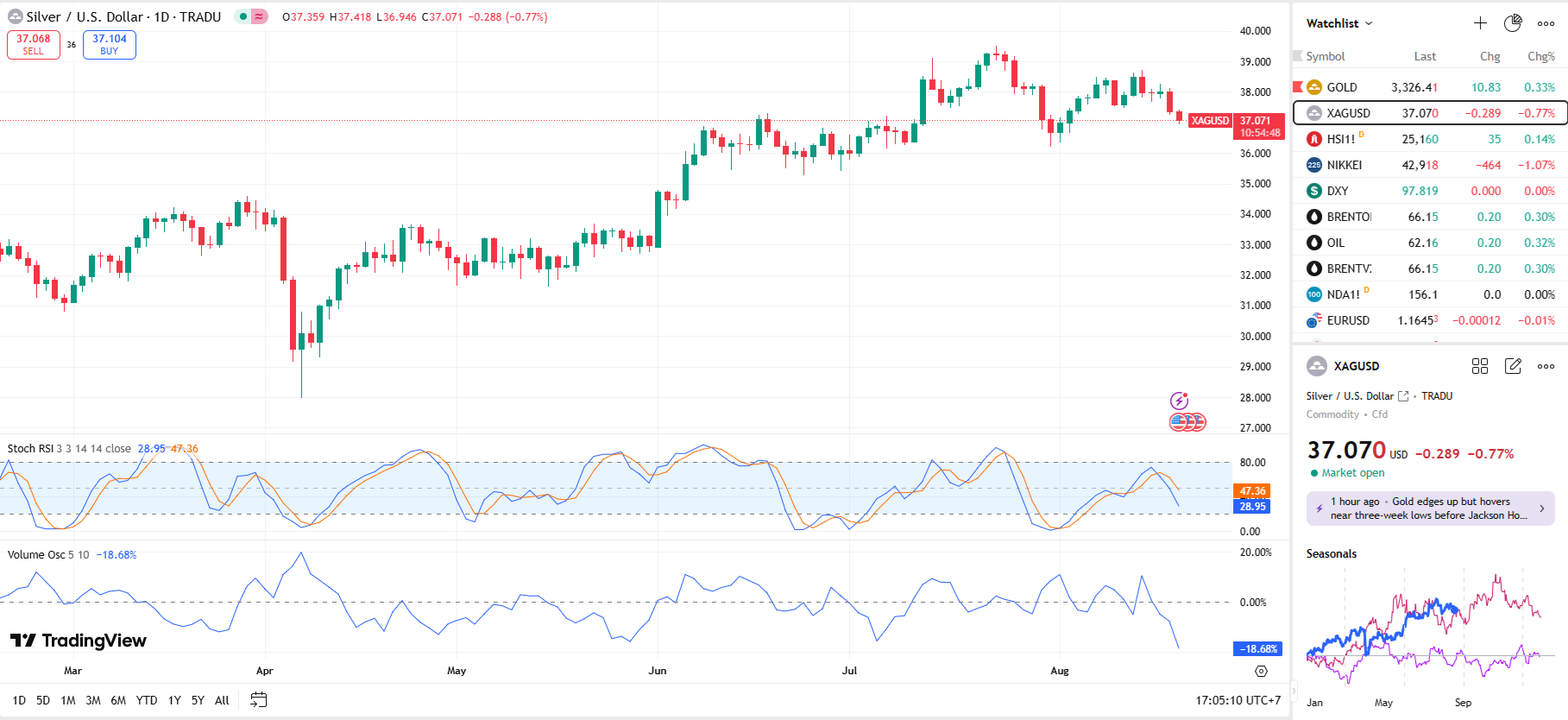Open the Watchlist three-dot more menu
Screen dimensions: 1568x720
1546,23
